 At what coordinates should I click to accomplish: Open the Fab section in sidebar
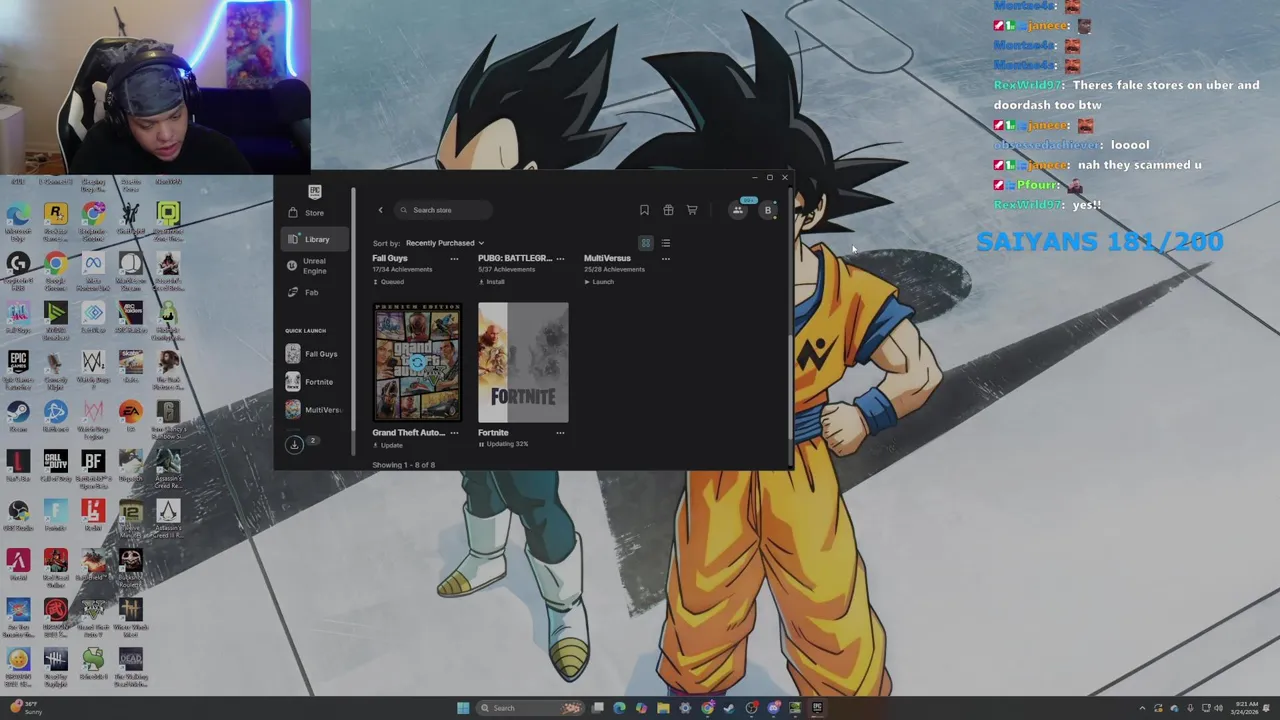314,292
